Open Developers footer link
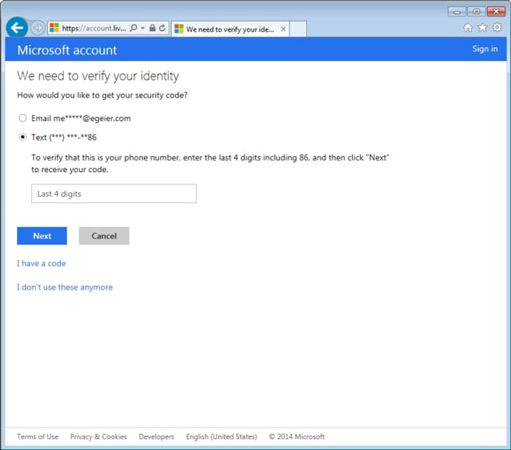Viewport: 511px width, 450px height. pos(156,437)
